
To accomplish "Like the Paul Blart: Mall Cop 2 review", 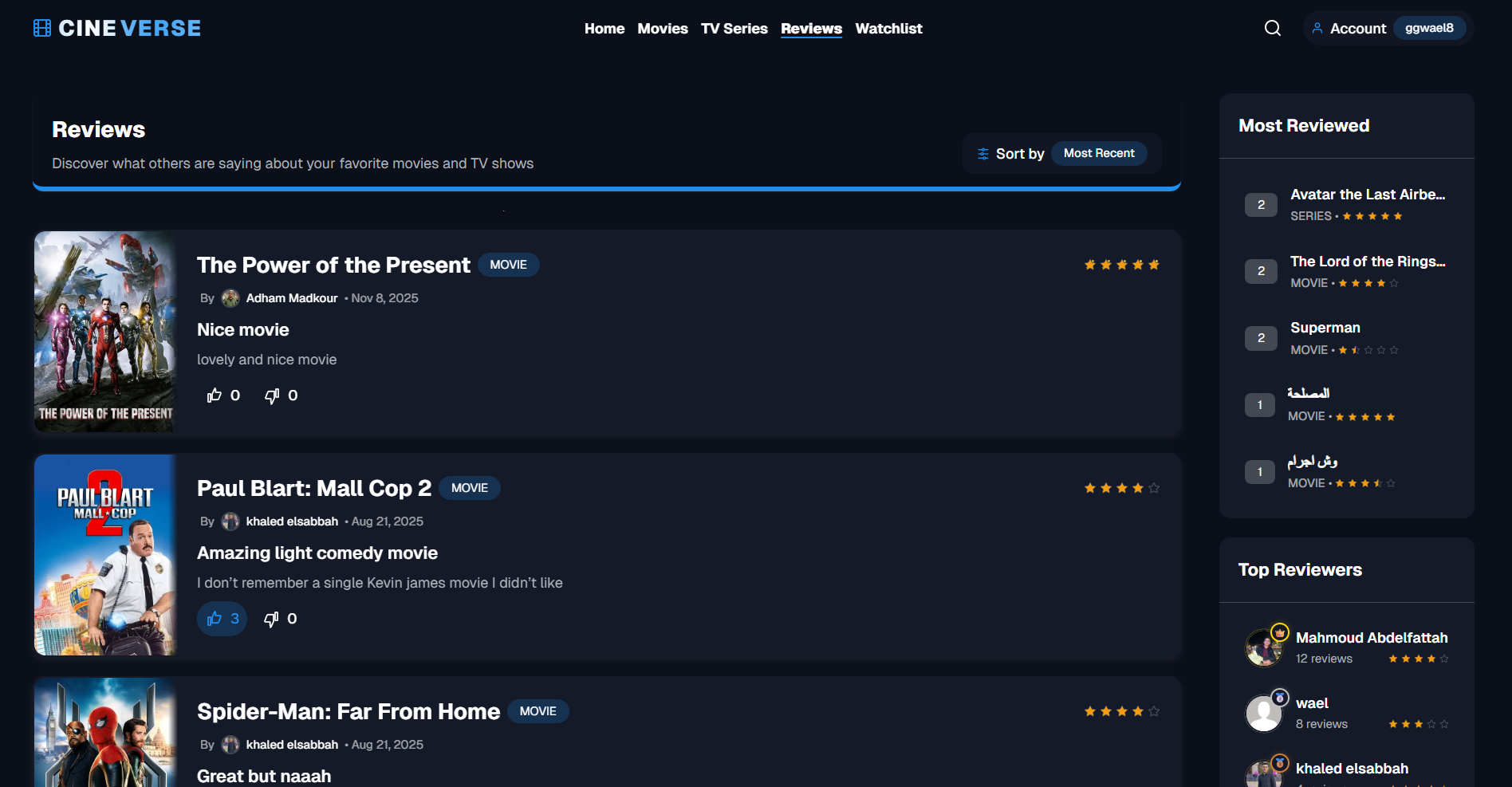I will point(221,618).
